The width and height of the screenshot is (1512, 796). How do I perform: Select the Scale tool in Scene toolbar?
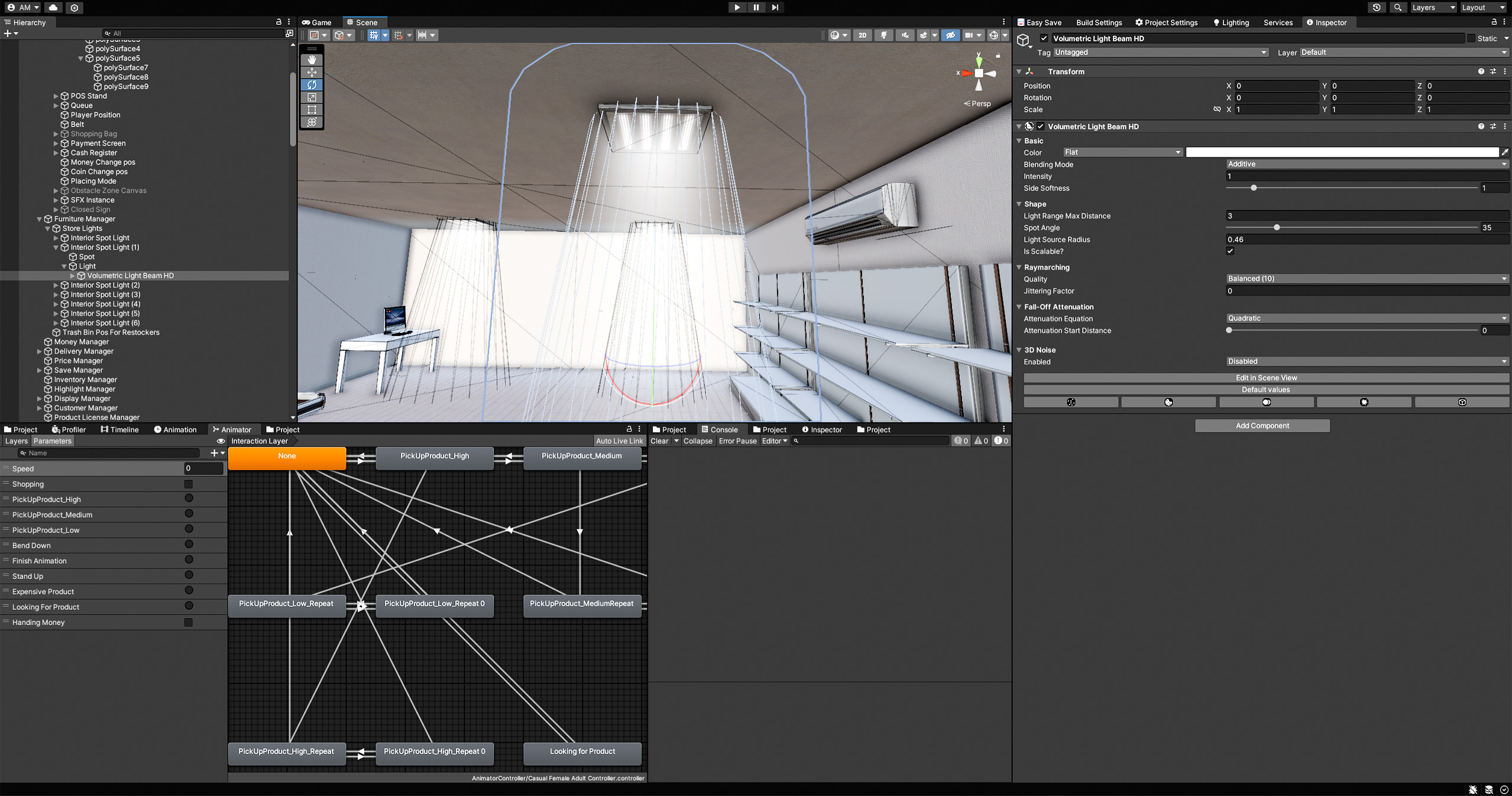(312, 97)
